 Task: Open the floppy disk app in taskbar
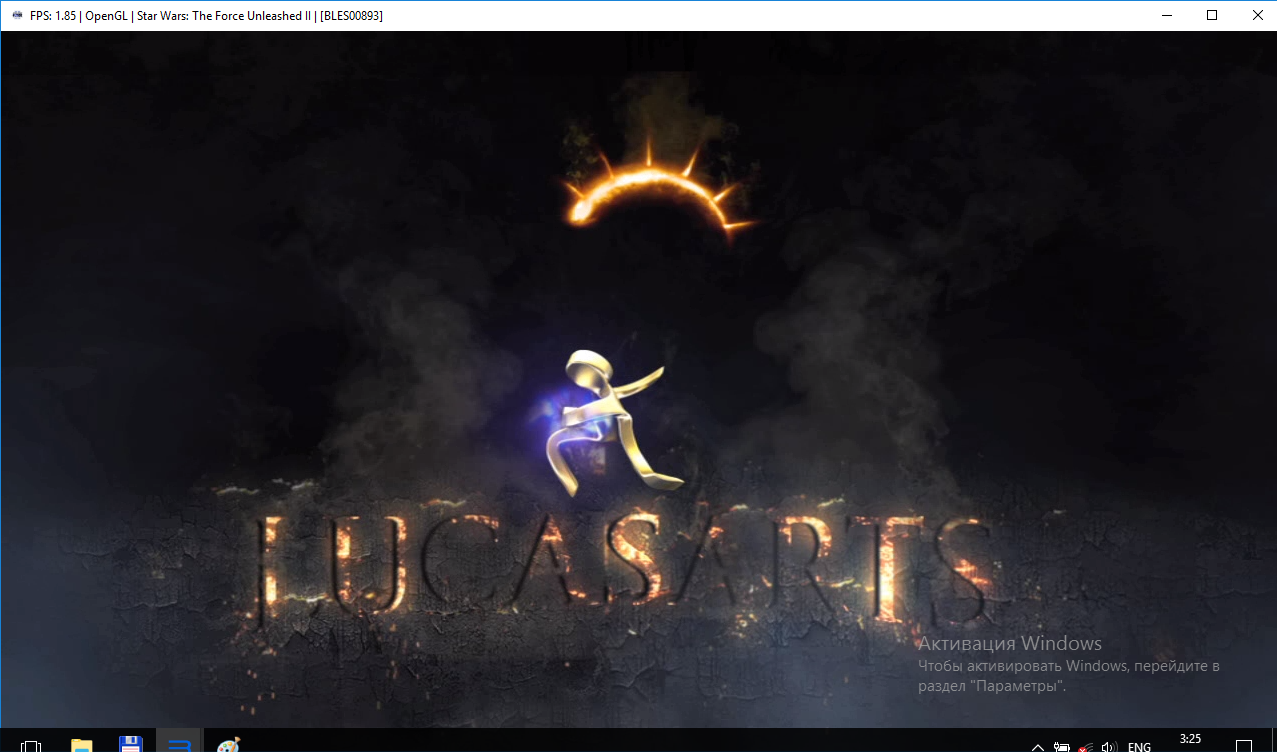pyautogui.click(x=130, y=745)
